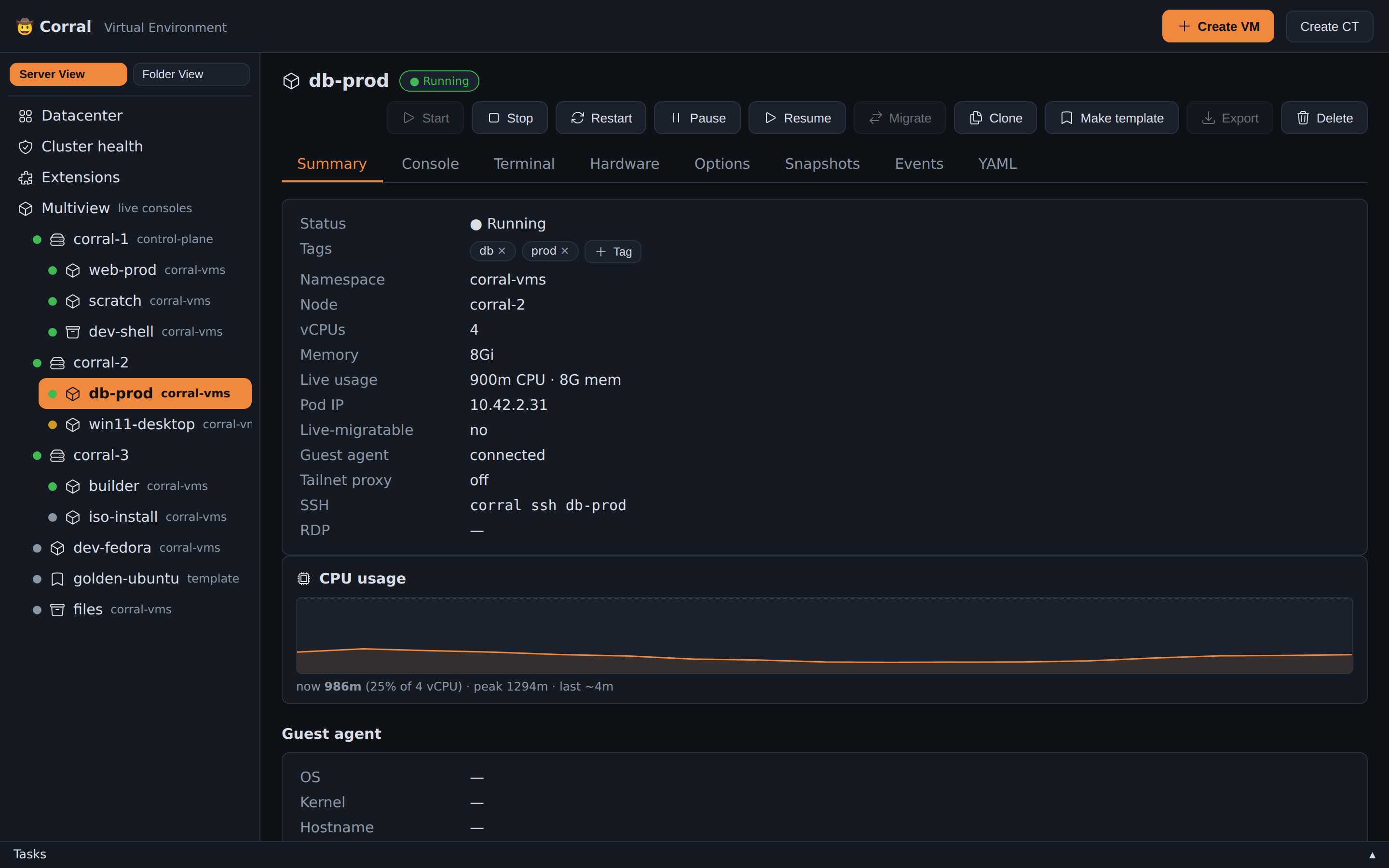Click the Tasks bar label

point(29,855)
